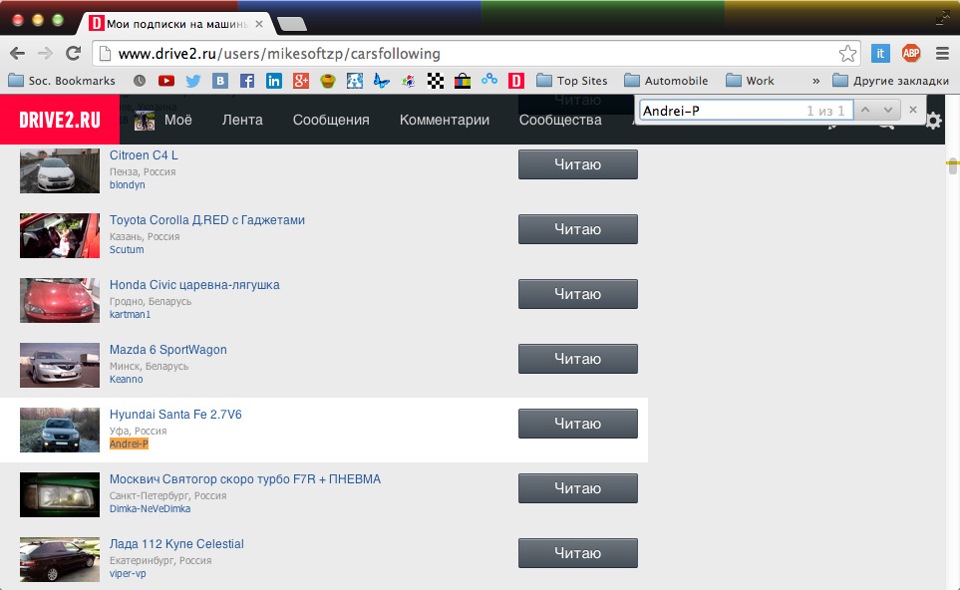
Task: Expand the Work bookmark folder
Action: coord(750,81)
